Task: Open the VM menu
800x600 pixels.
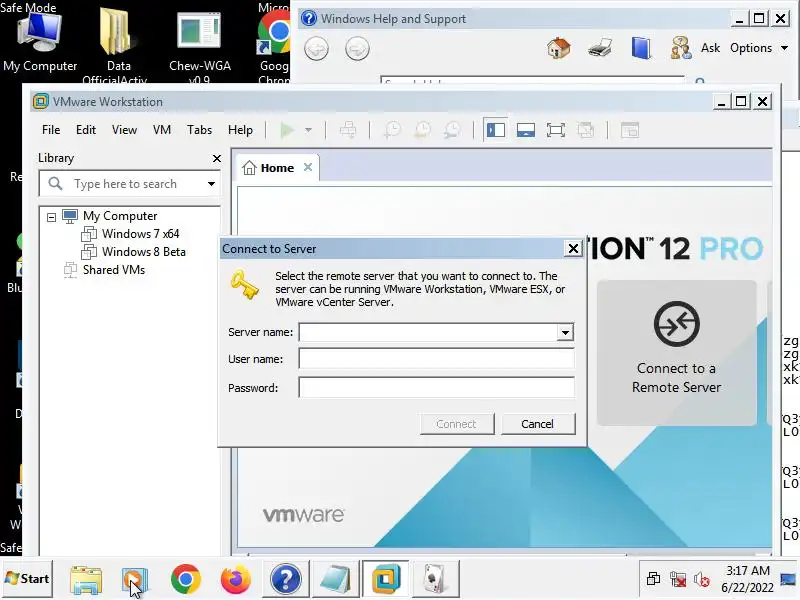Action: [x=162, y=130]
